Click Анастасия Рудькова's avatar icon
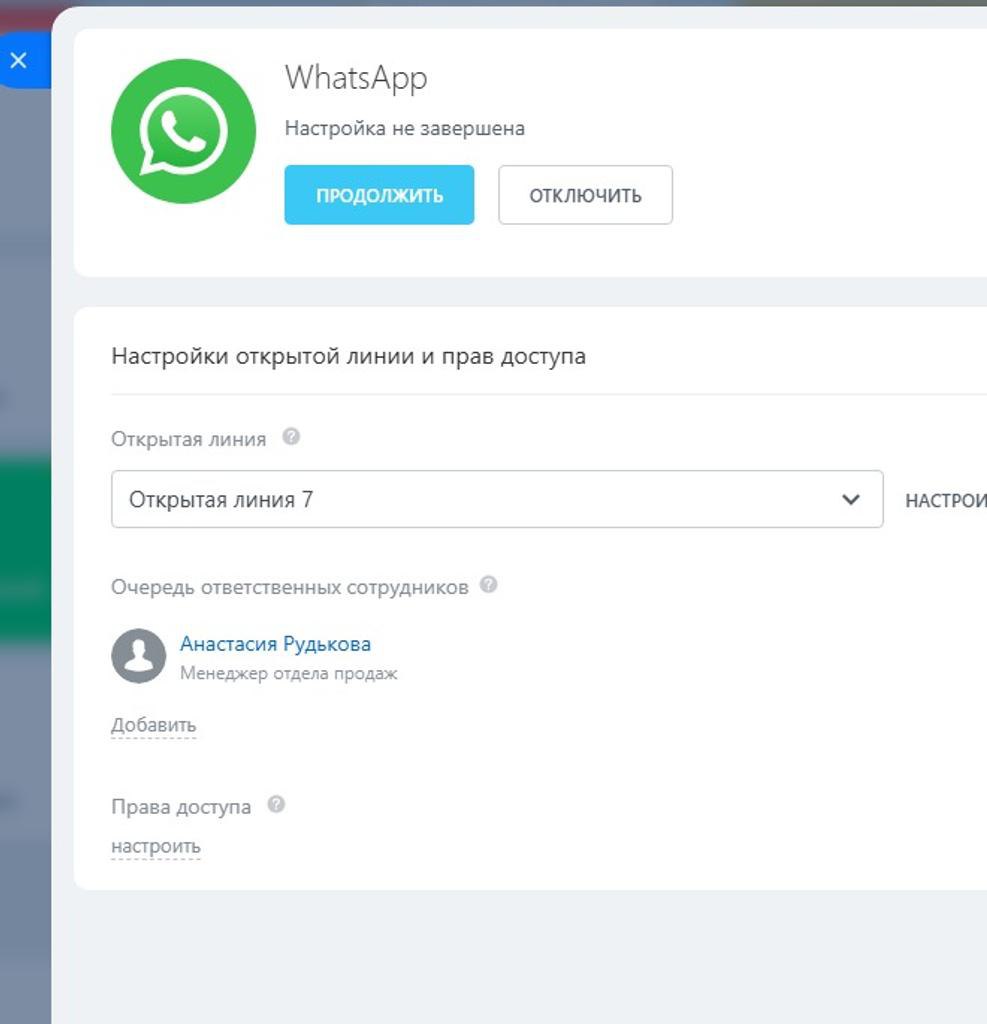 pos(138,656)
